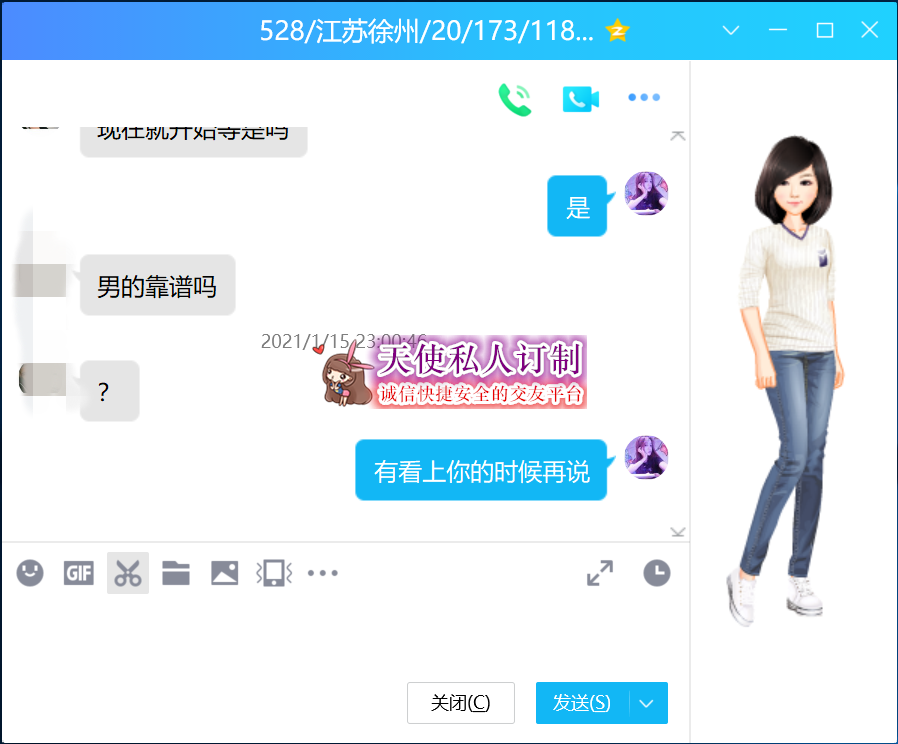This screenshot has width=898, height=744.
Task: Take a screenshot with the scissors tool
Action: [127, 572]
